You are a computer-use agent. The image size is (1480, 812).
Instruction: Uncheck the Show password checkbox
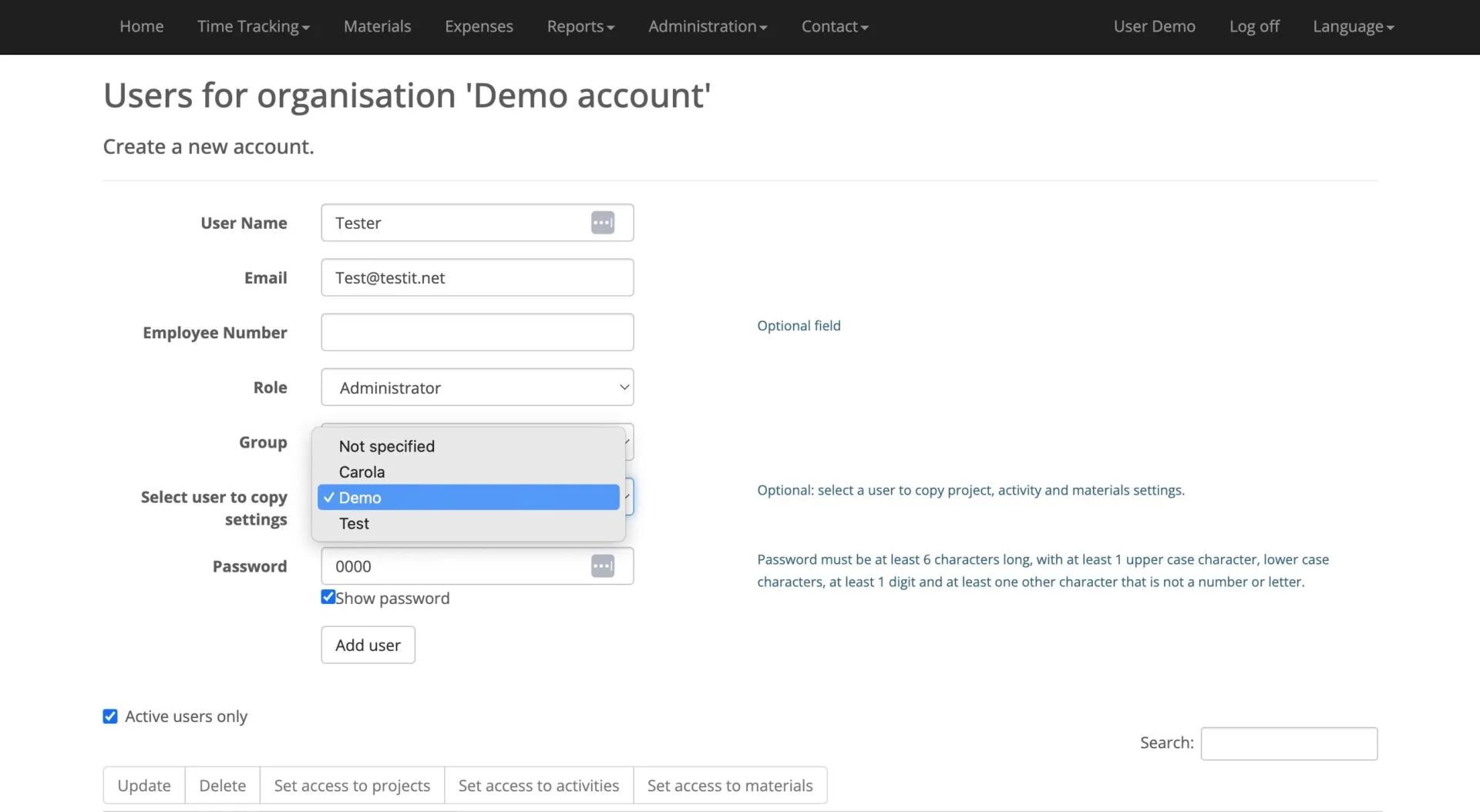coord(328,597)
